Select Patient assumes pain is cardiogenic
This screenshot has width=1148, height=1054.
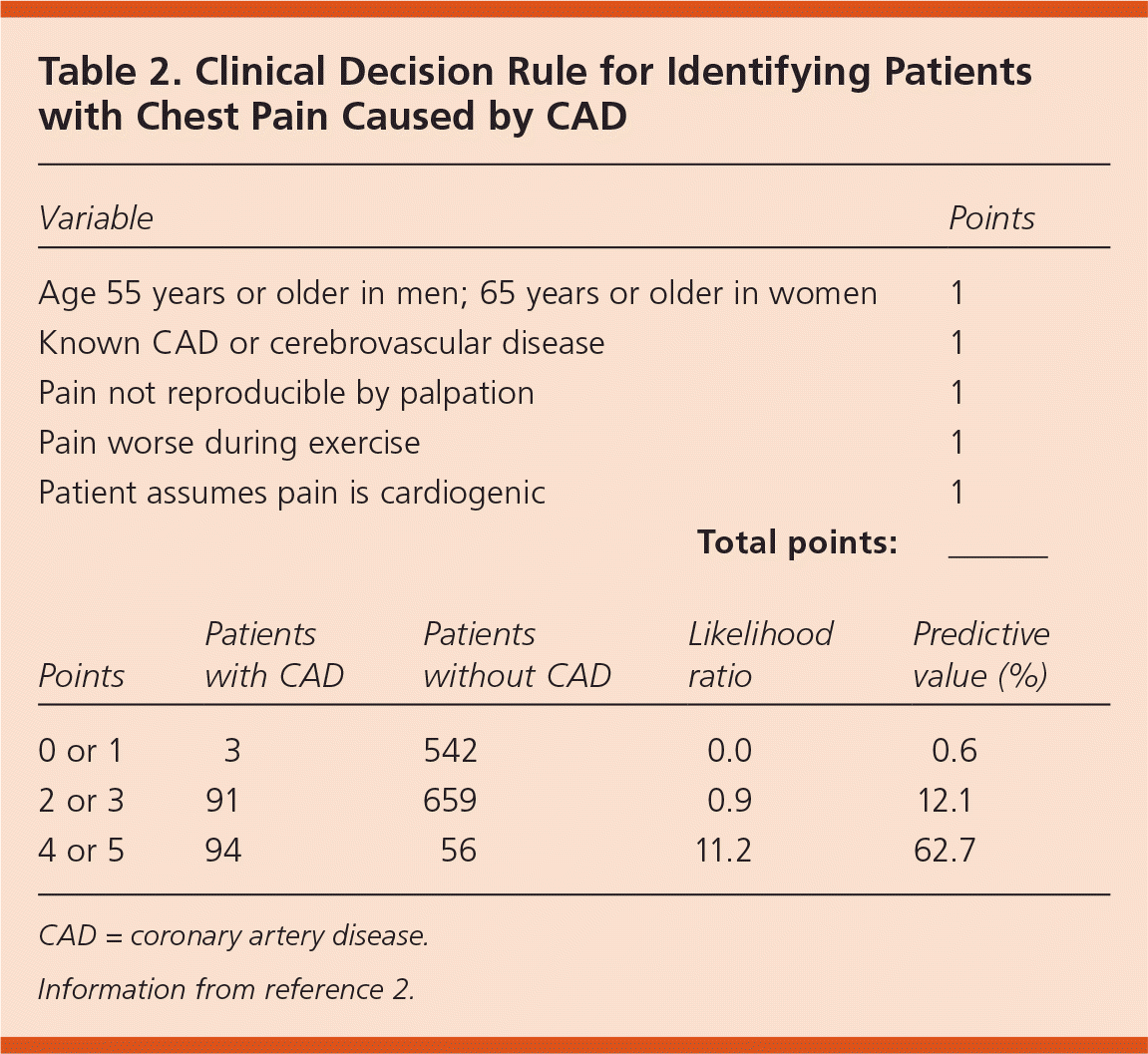[291, 493]
